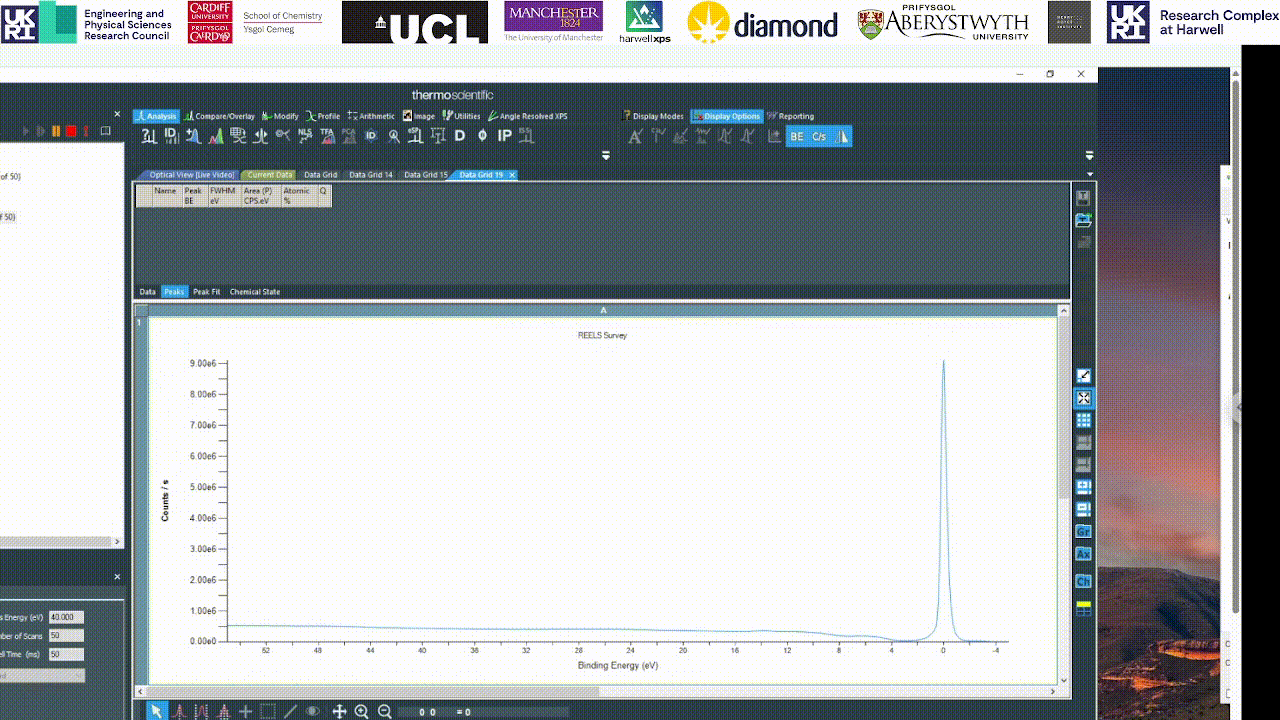1280x720 pixels.
Task: Toggle the C/s counts per second button
Action: click(819, 136)
